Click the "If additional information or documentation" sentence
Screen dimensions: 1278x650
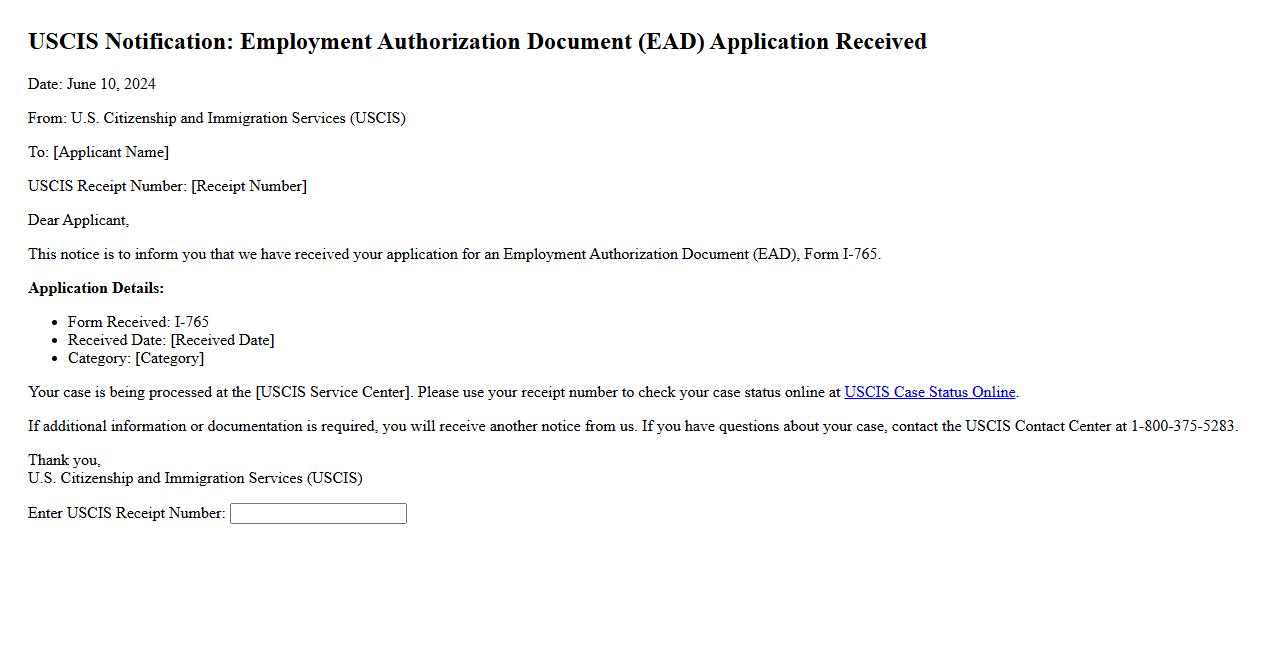point(330,426)
